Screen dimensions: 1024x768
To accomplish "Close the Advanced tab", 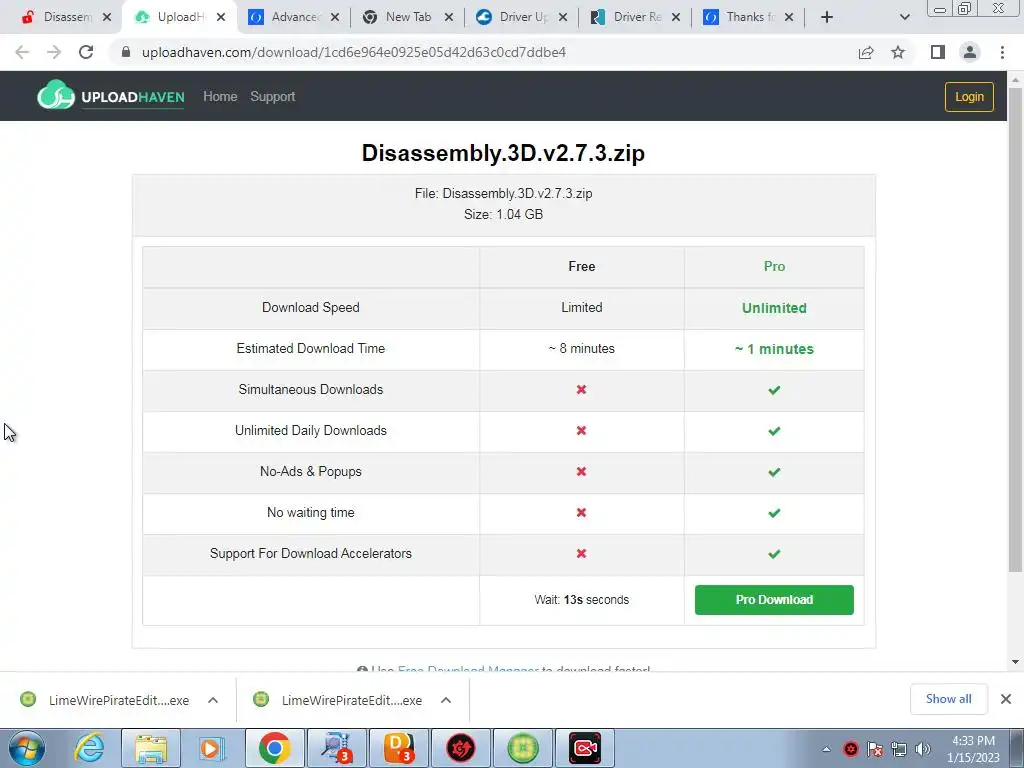I will click(x=335, y=17).
